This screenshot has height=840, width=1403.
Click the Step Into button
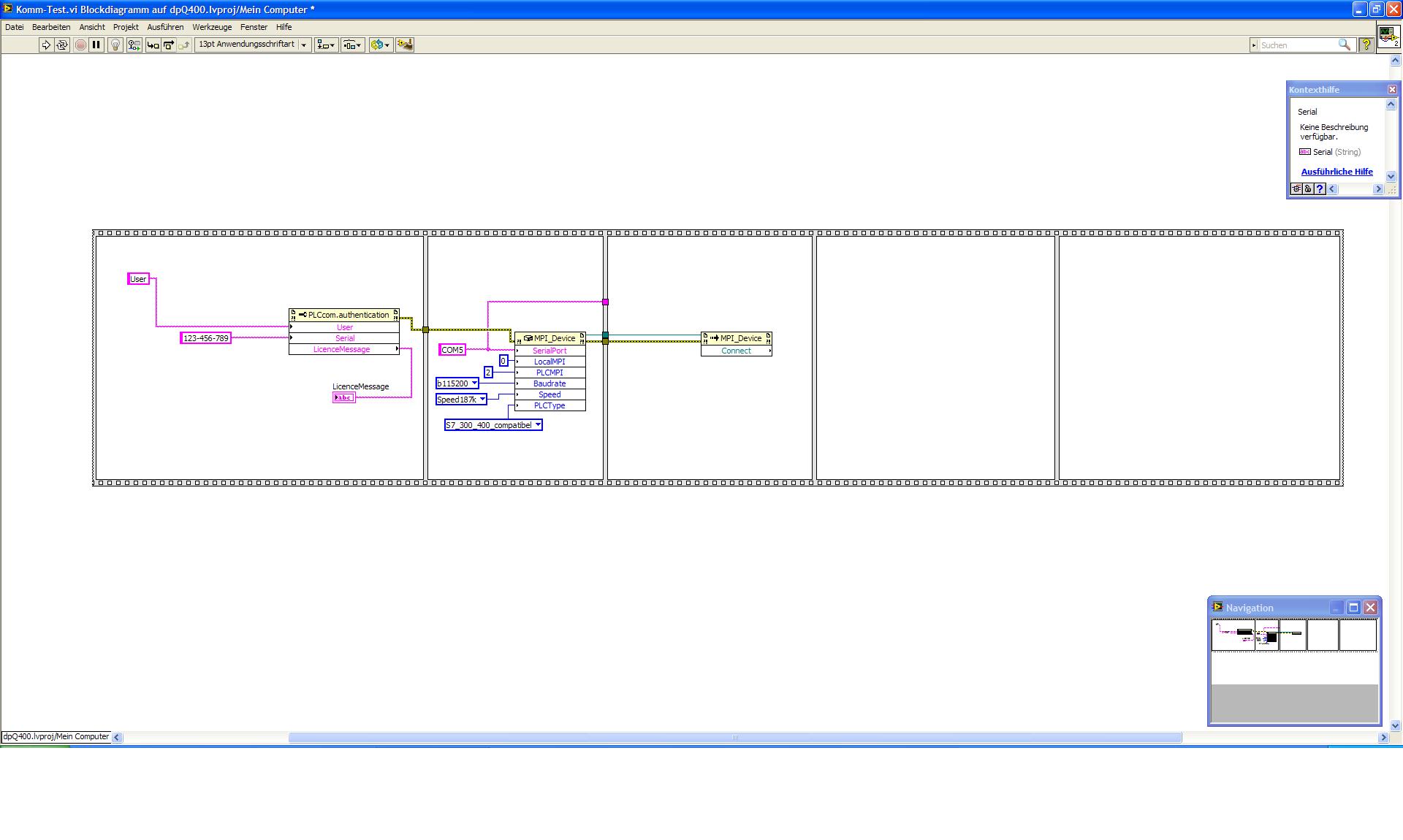(x=153, y=45)
